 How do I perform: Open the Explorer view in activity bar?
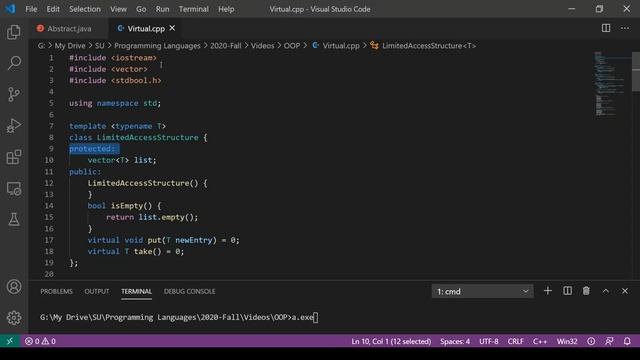(14, 32)
